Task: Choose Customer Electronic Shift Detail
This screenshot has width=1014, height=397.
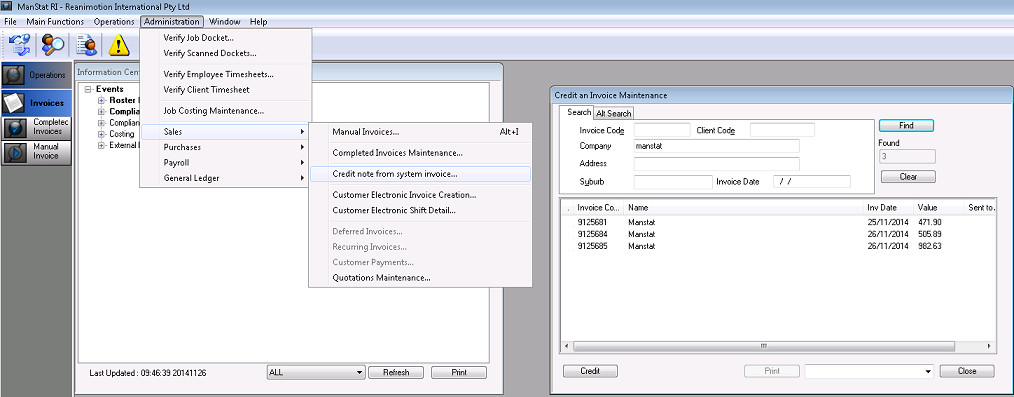Action: tap(420, 211)
